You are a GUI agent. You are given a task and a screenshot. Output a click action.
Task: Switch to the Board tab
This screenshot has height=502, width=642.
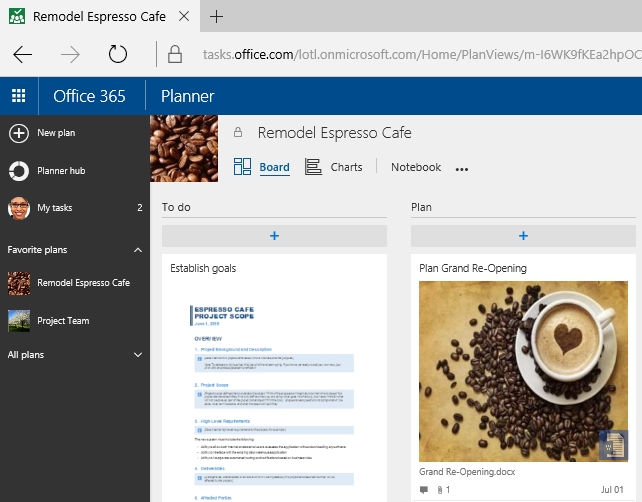(274, 167)
